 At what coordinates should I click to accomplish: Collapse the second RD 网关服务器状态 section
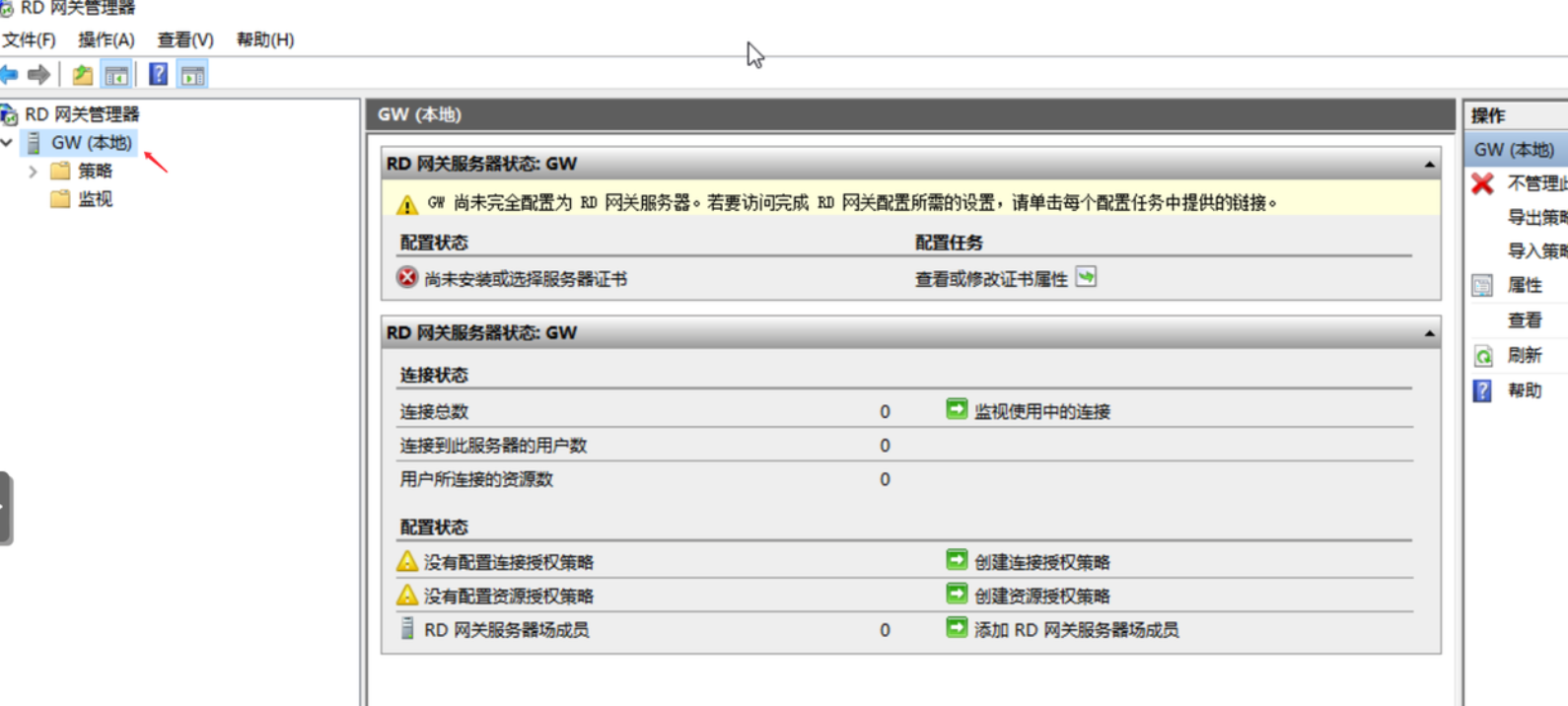point(1429,334)
